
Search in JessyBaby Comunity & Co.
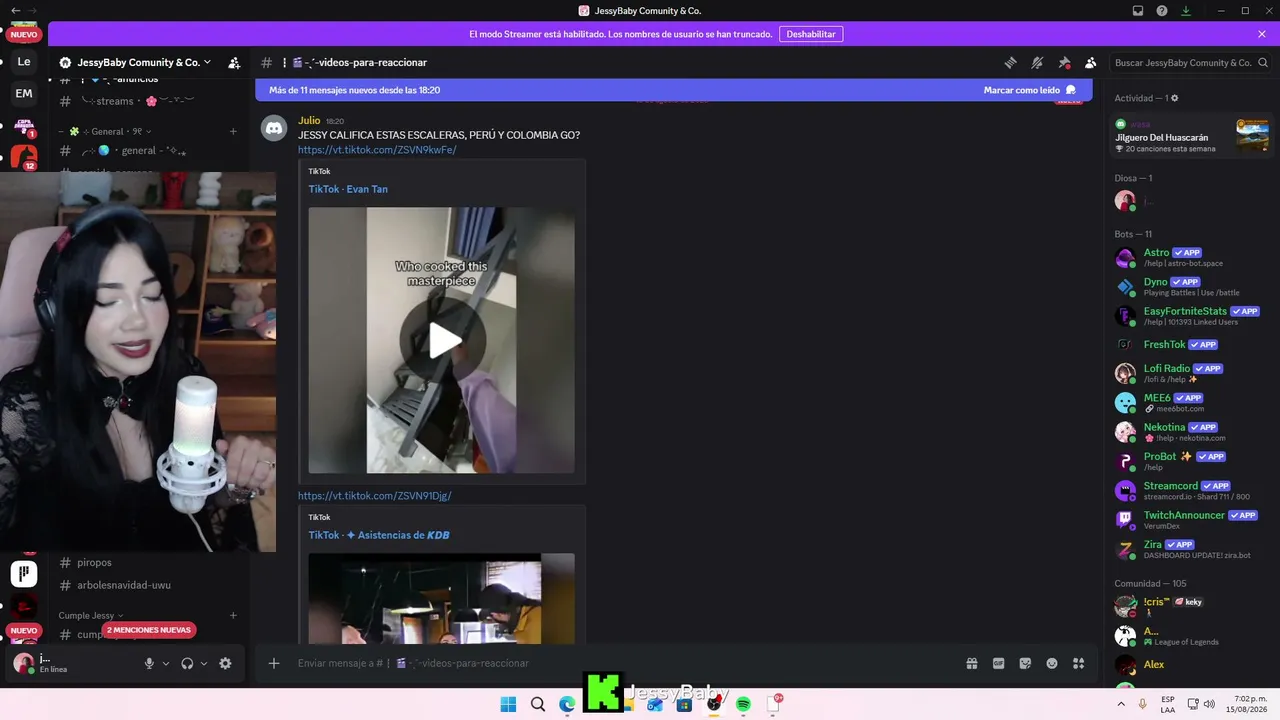pyautogui.click(x=1189, y=63)
